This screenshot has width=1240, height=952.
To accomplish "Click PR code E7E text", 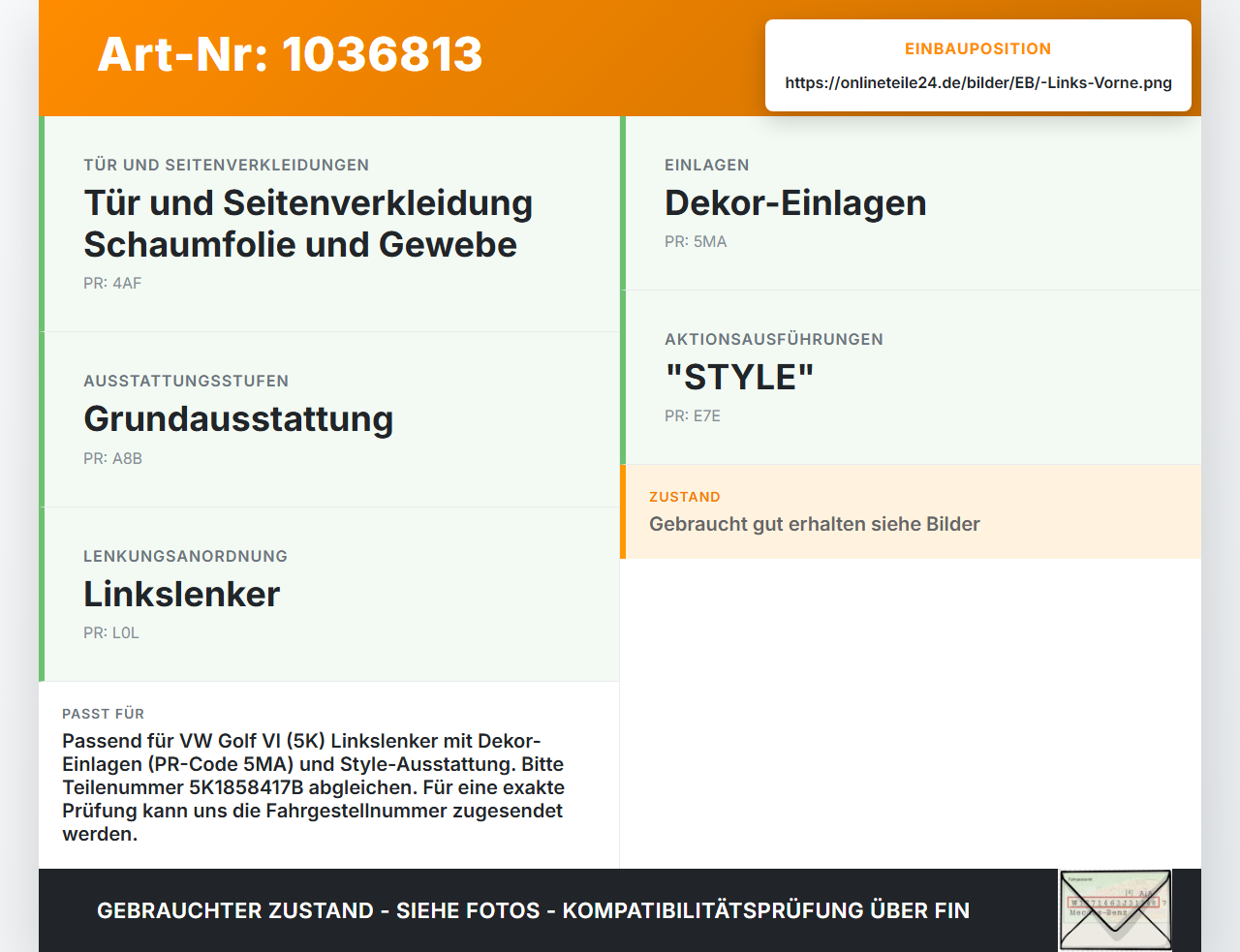I will pyautogui.click(x=693, y=415).
